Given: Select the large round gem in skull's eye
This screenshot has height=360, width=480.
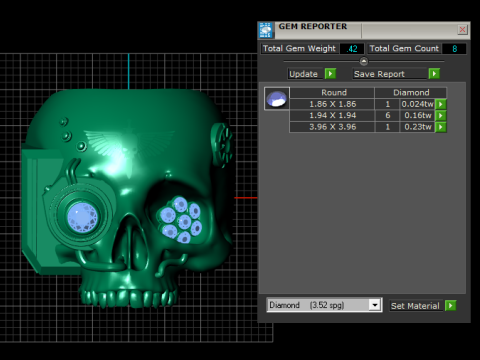Looking at the screenshot, I should pyautogui.click(x=83, y=217).
